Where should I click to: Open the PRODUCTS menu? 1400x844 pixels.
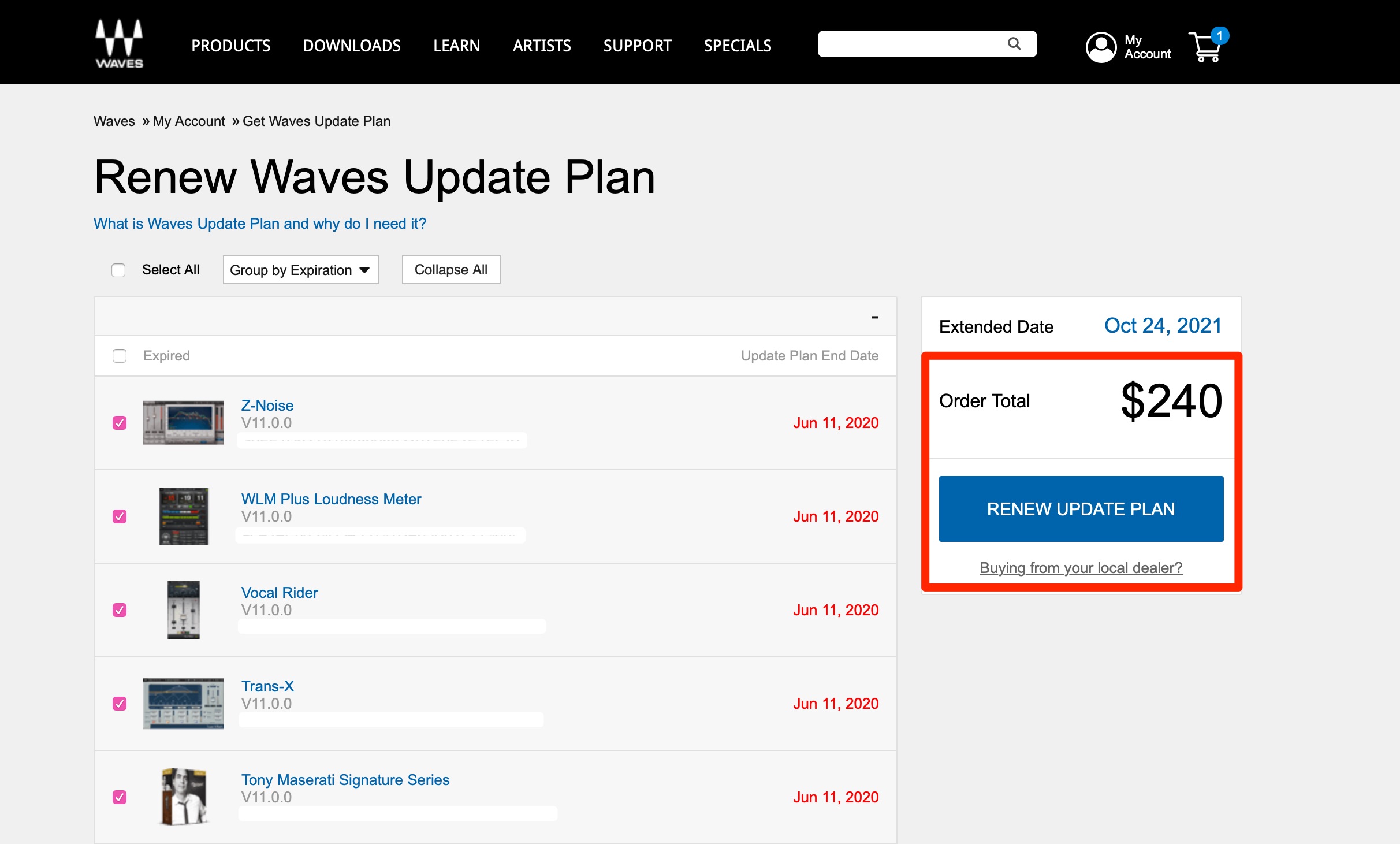click(x=230, y=46)
